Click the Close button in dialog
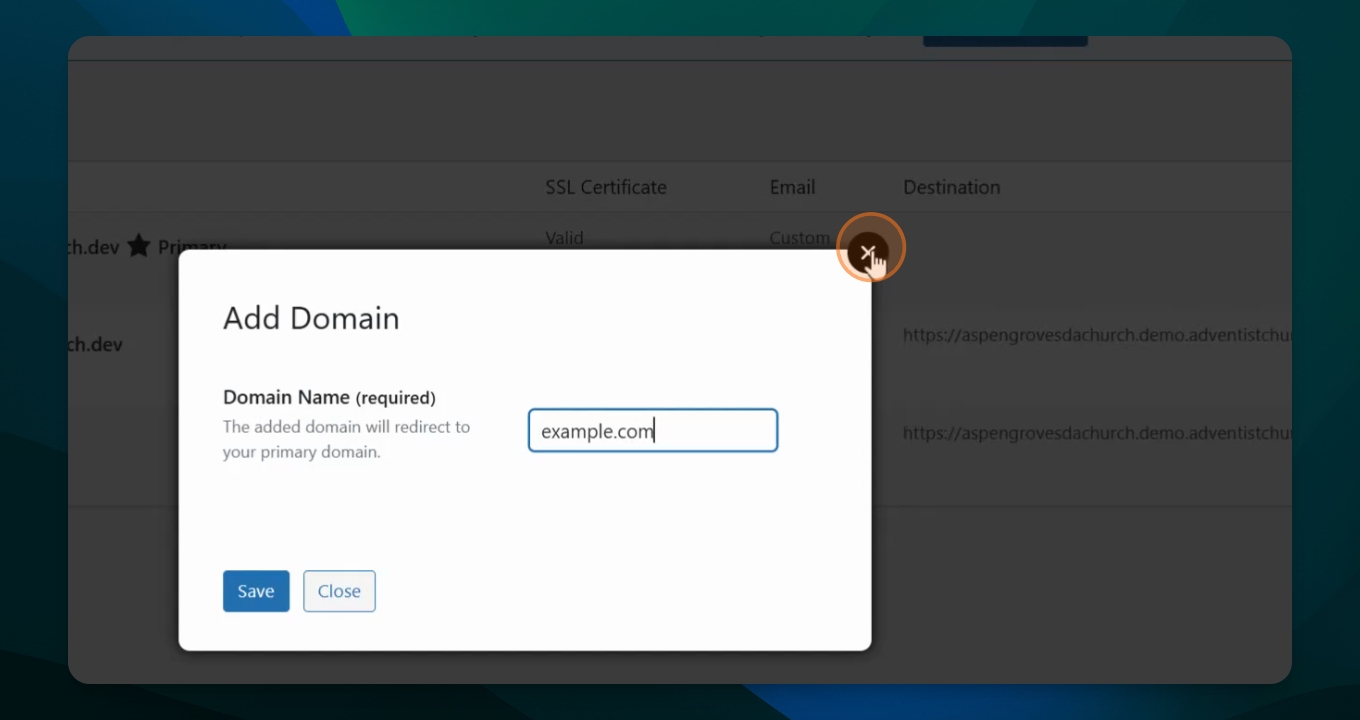Image resolution: width=1360 pixels, height=720 pixels. coord(339,591)
